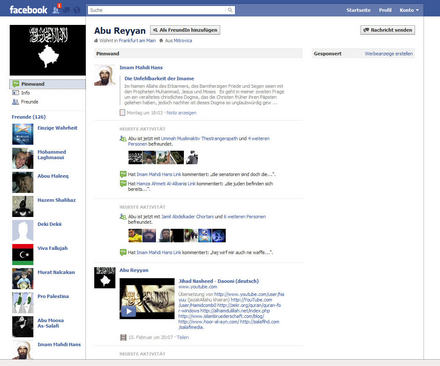
Task: Click the Mohammed Laghmaoui friend thumbnail
Action: tap(23, 158)
